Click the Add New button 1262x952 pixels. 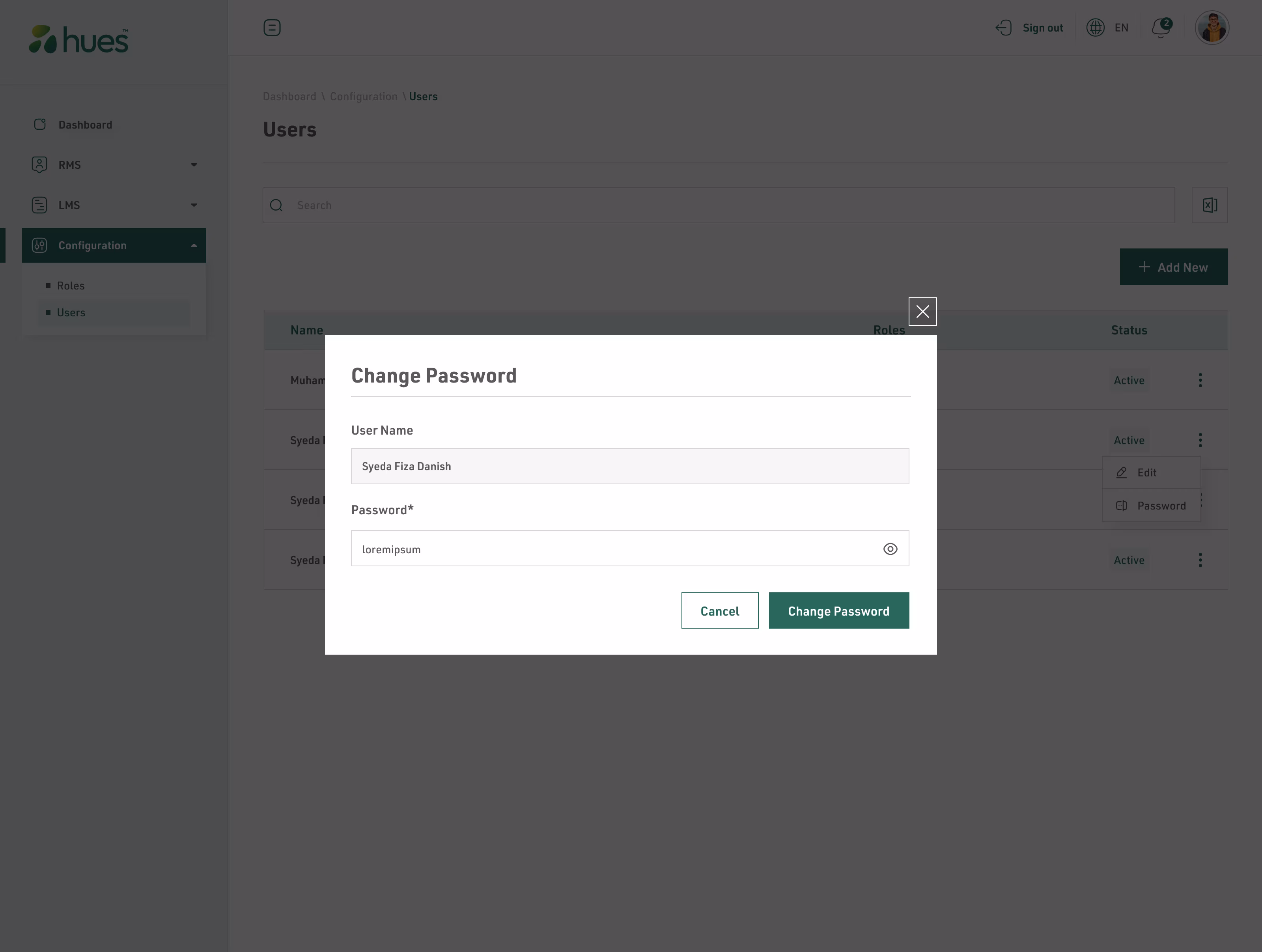[1174, 266]
